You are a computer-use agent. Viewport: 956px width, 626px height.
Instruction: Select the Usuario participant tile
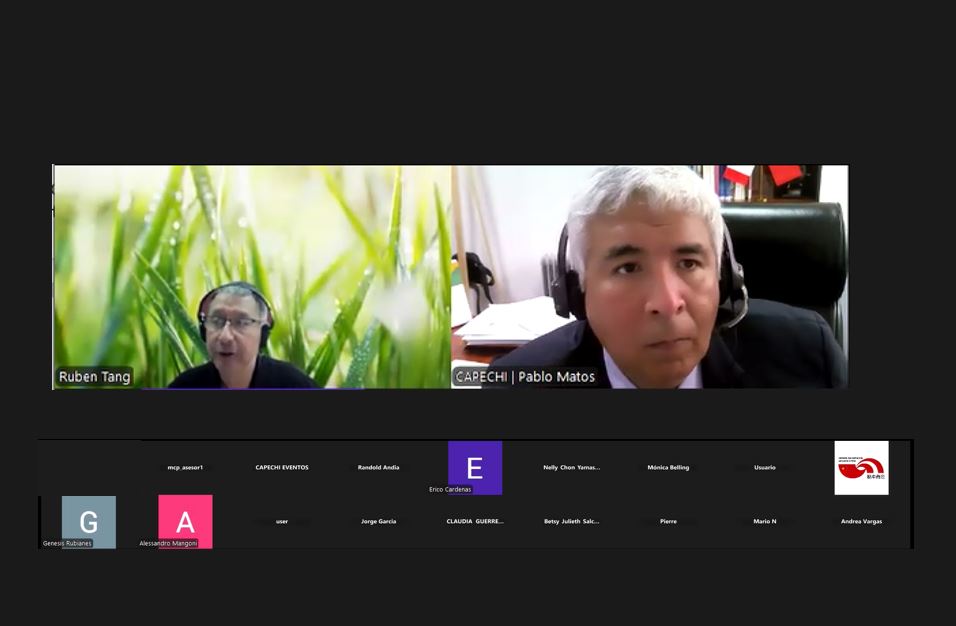pyautogui.click(x=764, y=467)
